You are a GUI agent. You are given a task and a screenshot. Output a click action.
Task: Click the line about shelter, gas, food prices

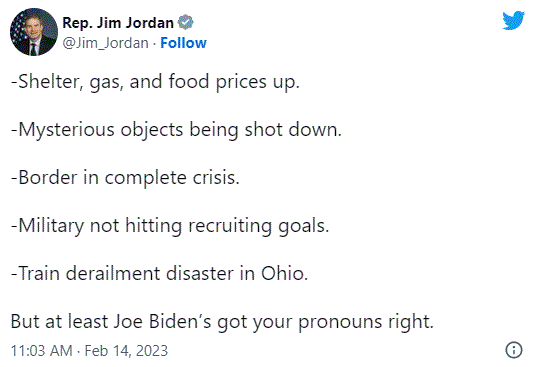155,82
